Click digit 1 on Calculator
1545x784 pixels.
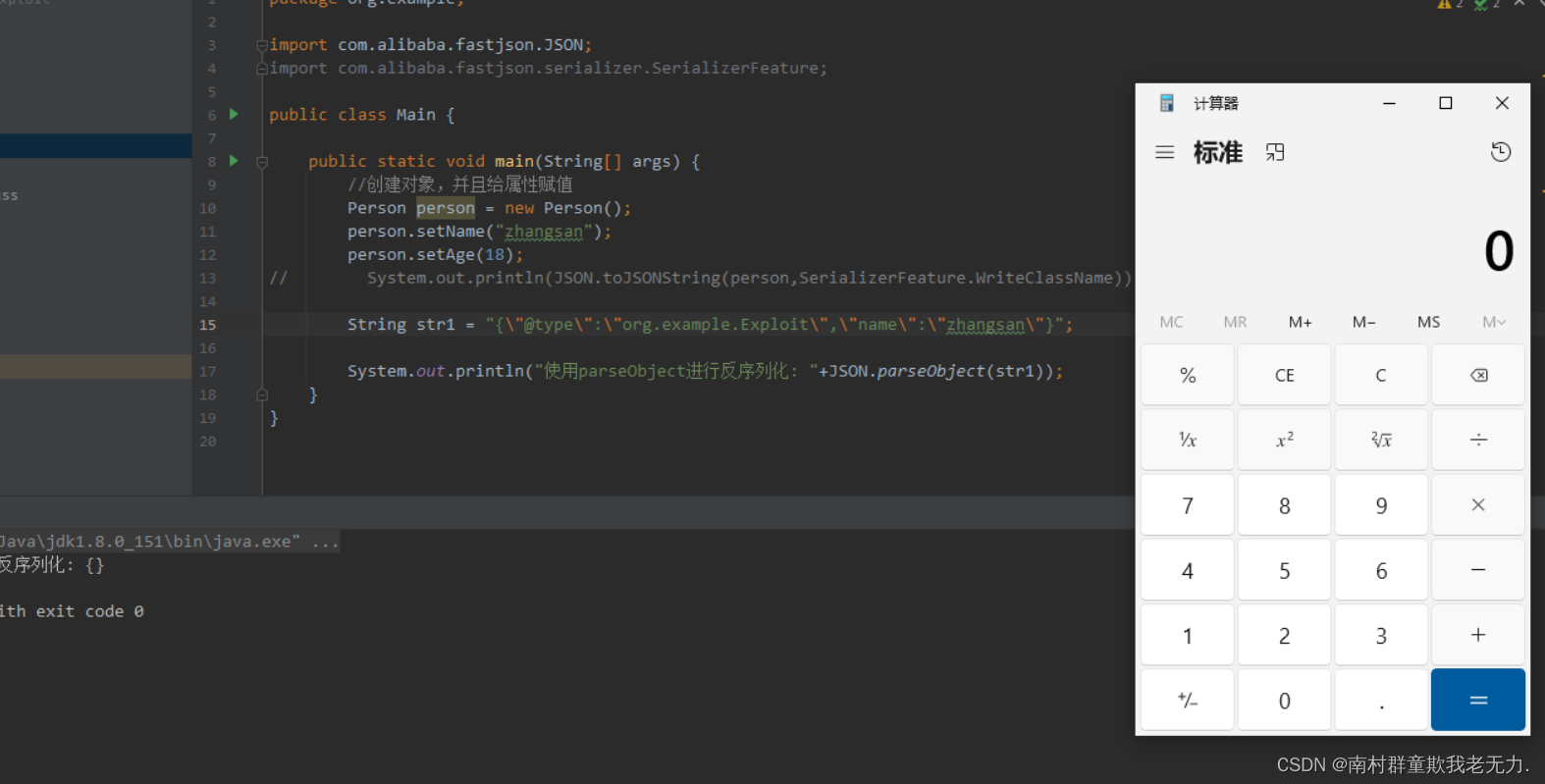click(x=1188, y=635)
